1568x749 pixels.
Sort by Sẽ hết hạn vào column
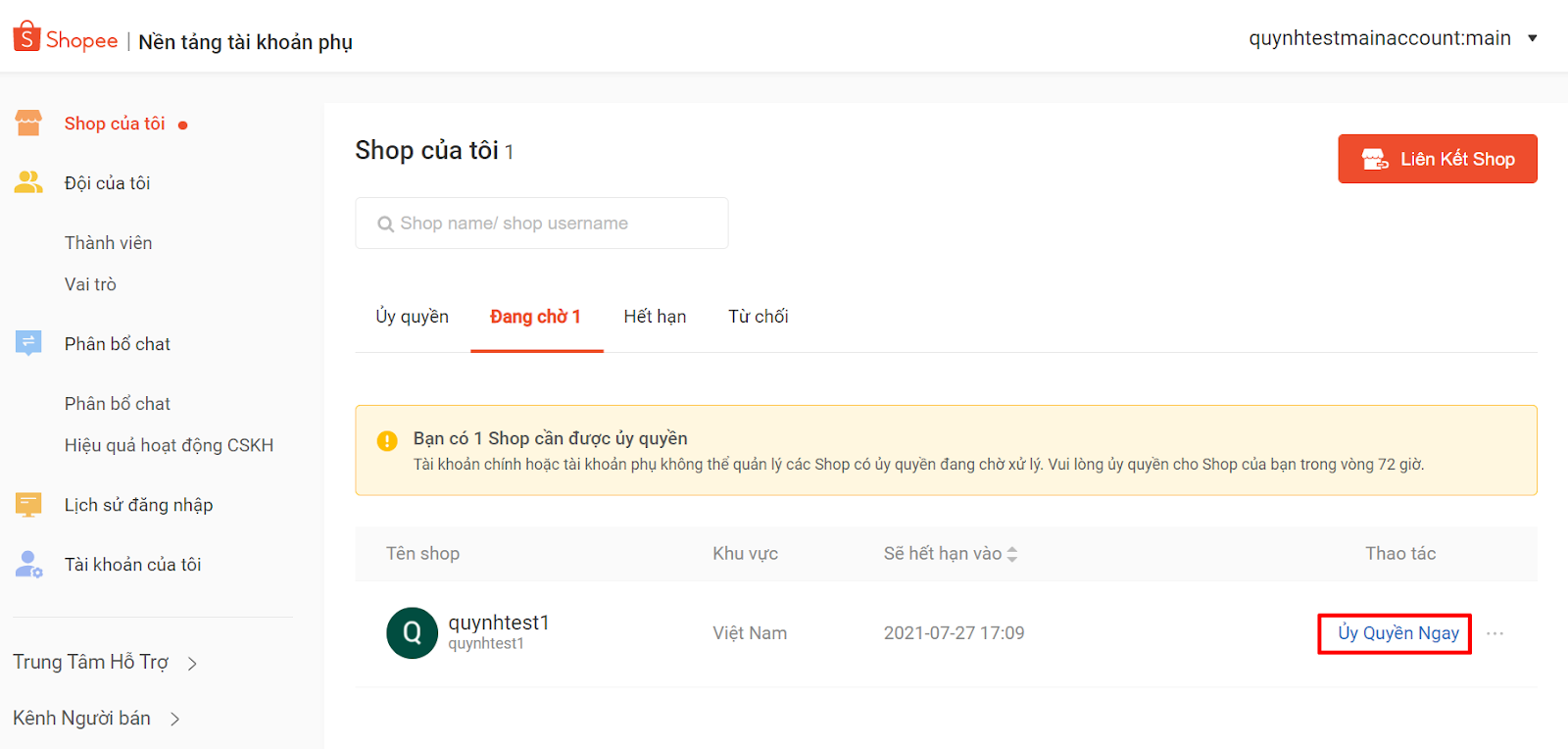(x=1012, y=554)
